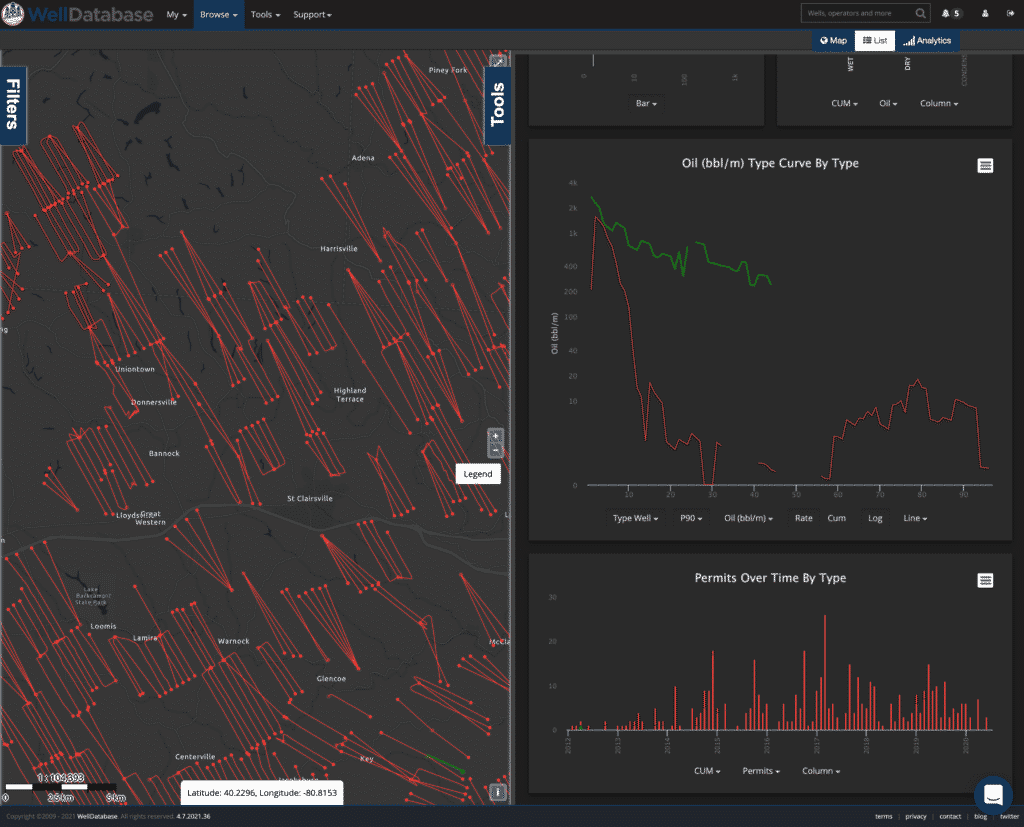Click the Centerville map label
This screenshot has width=1024, height=827.
195,756
